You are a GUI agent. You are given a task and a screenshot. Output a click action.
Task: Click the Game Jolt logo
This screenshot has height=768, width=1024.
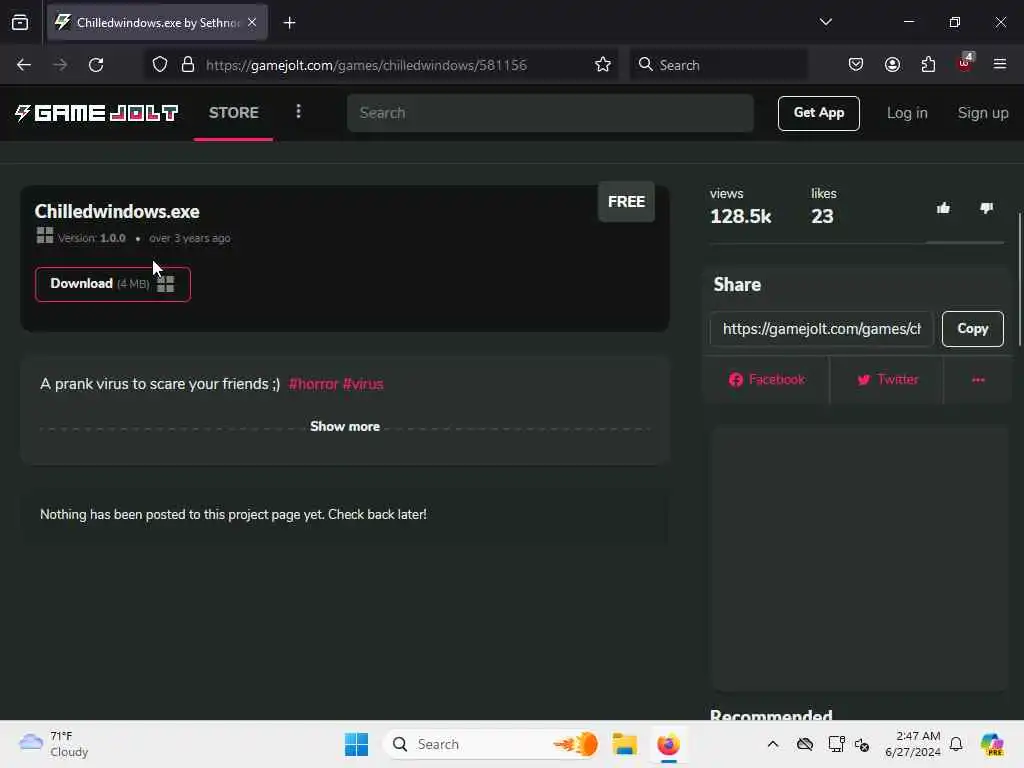(x=97, y=113)
